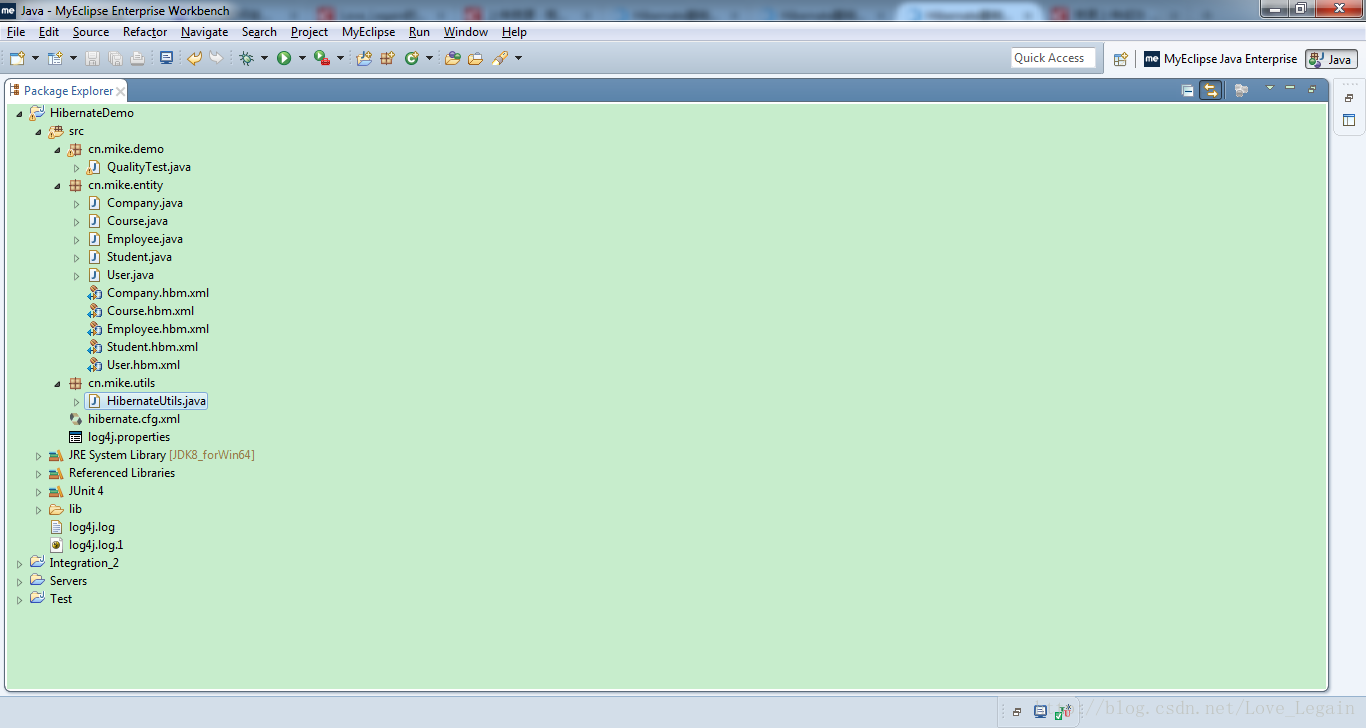The image size is (1366, 728).
Task: Expand JRE System Library node
Action: point(38,456)
